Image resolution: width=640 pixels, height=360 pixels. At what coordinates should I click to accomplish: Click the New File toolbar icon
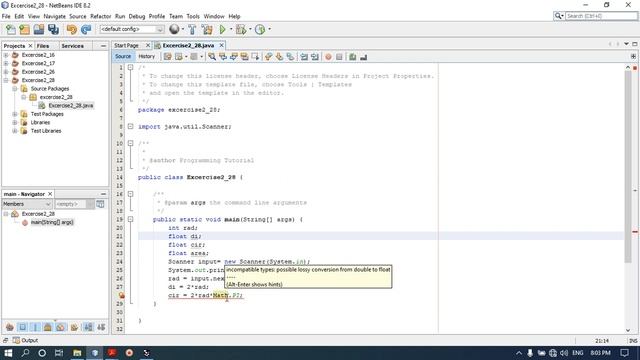[x=11, y=29]
